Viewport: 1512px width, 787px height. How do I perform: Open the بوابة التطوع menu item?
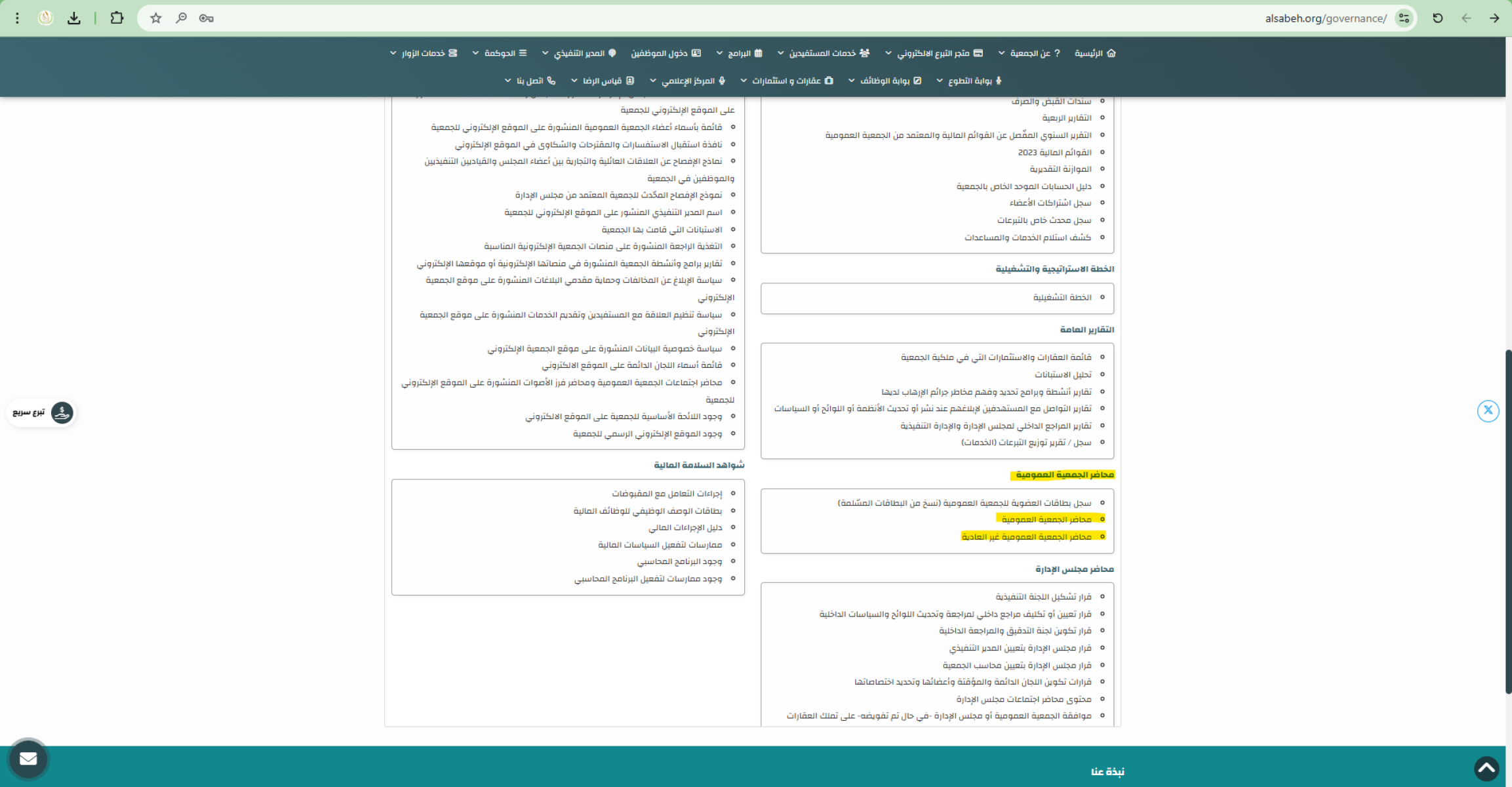(x=970, y=81)
